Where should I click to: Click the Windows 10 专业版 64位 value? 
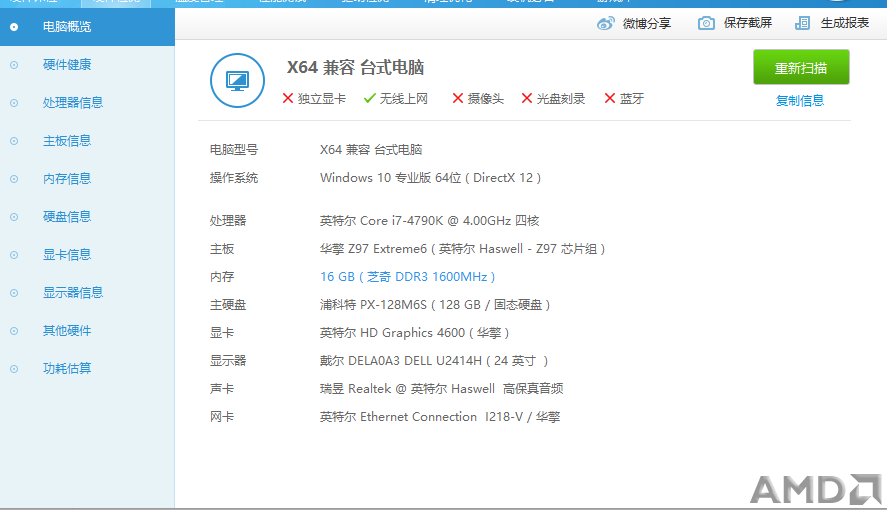pyautogui.click(x=430, y=178)
